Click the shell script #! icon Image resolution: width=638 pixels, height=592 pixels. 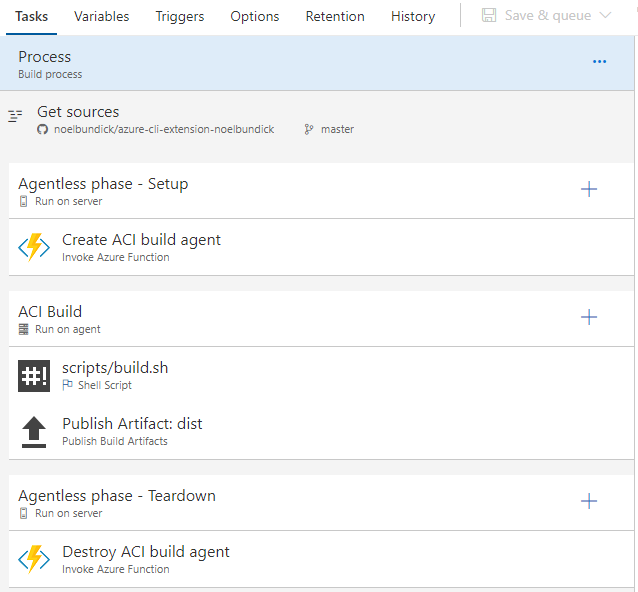34,376
